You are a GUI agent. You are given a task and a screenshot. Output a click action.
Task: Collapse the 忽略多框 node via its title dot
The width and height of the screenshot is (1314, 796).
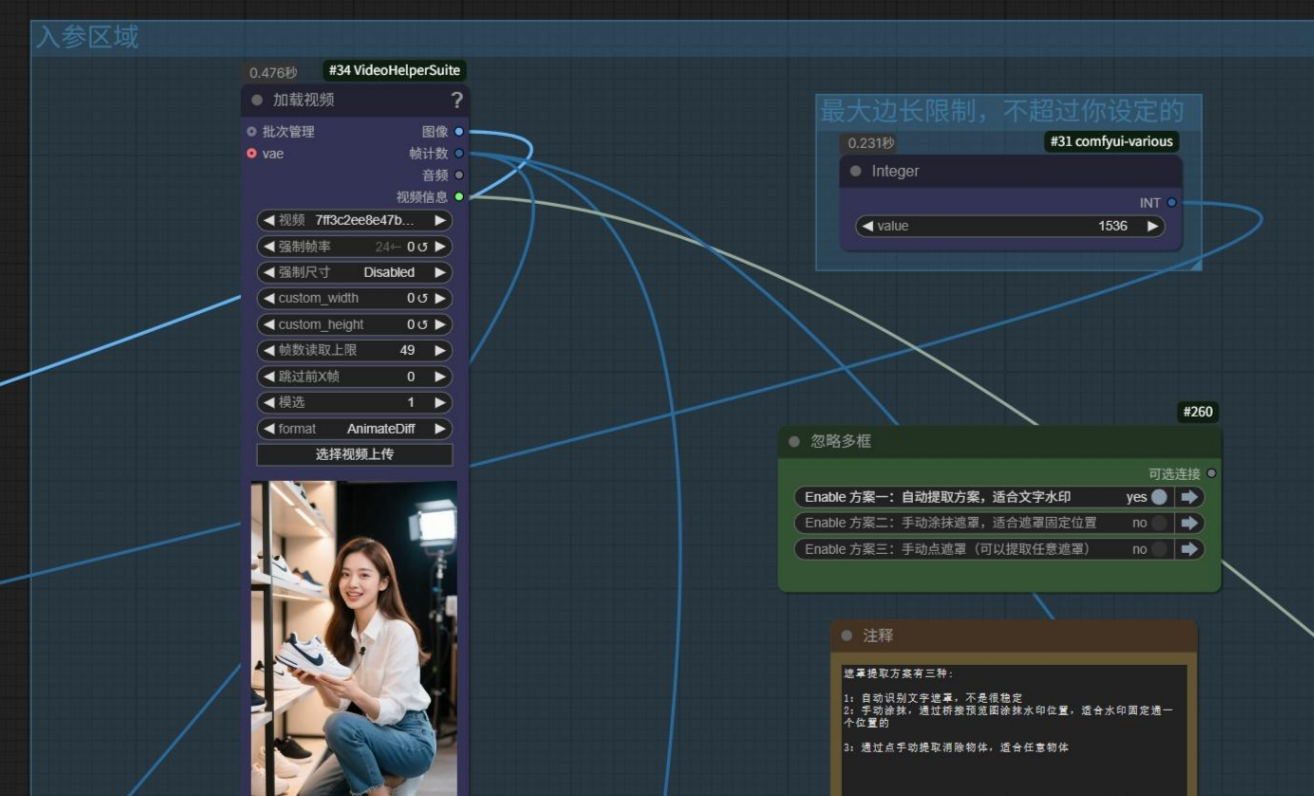(x=795, y=441)
